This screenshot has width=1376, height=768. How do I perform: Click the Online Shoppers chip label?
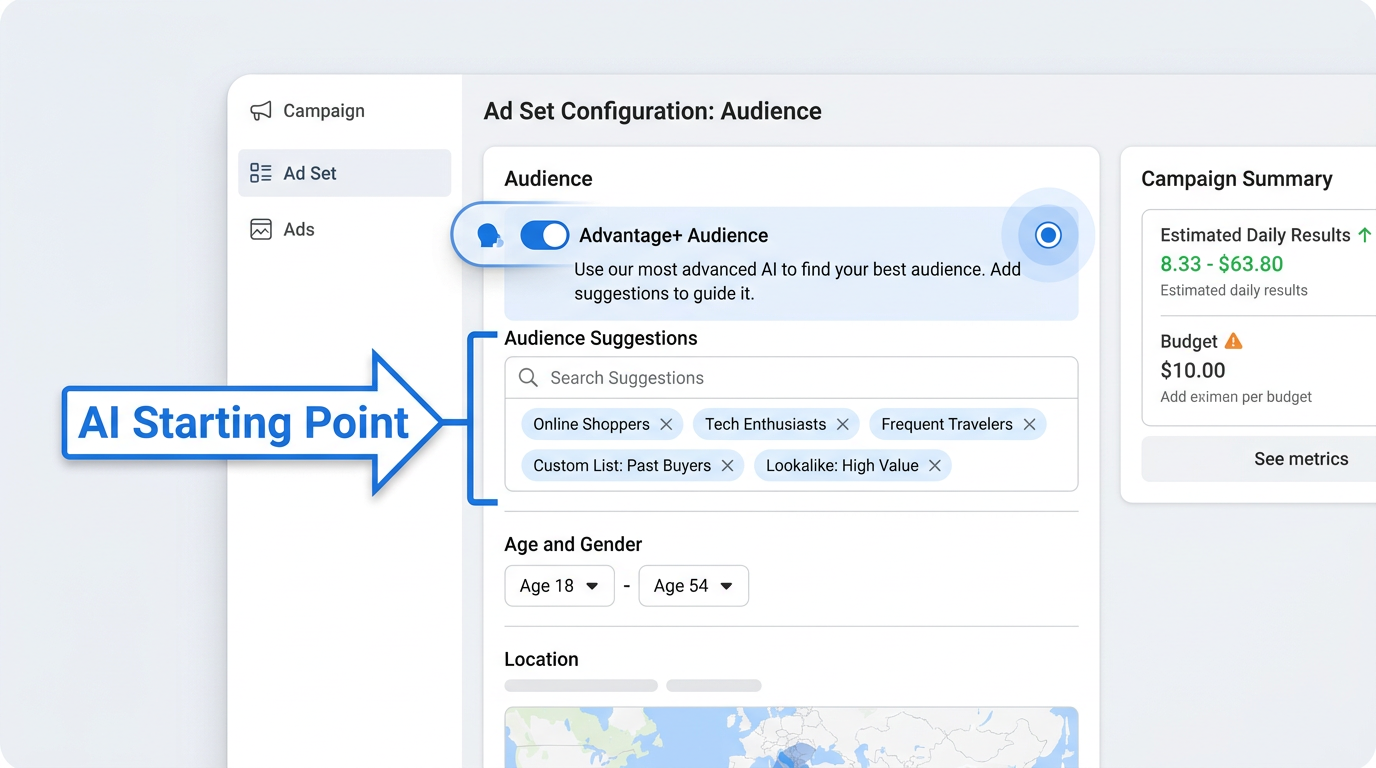(591, 424)
